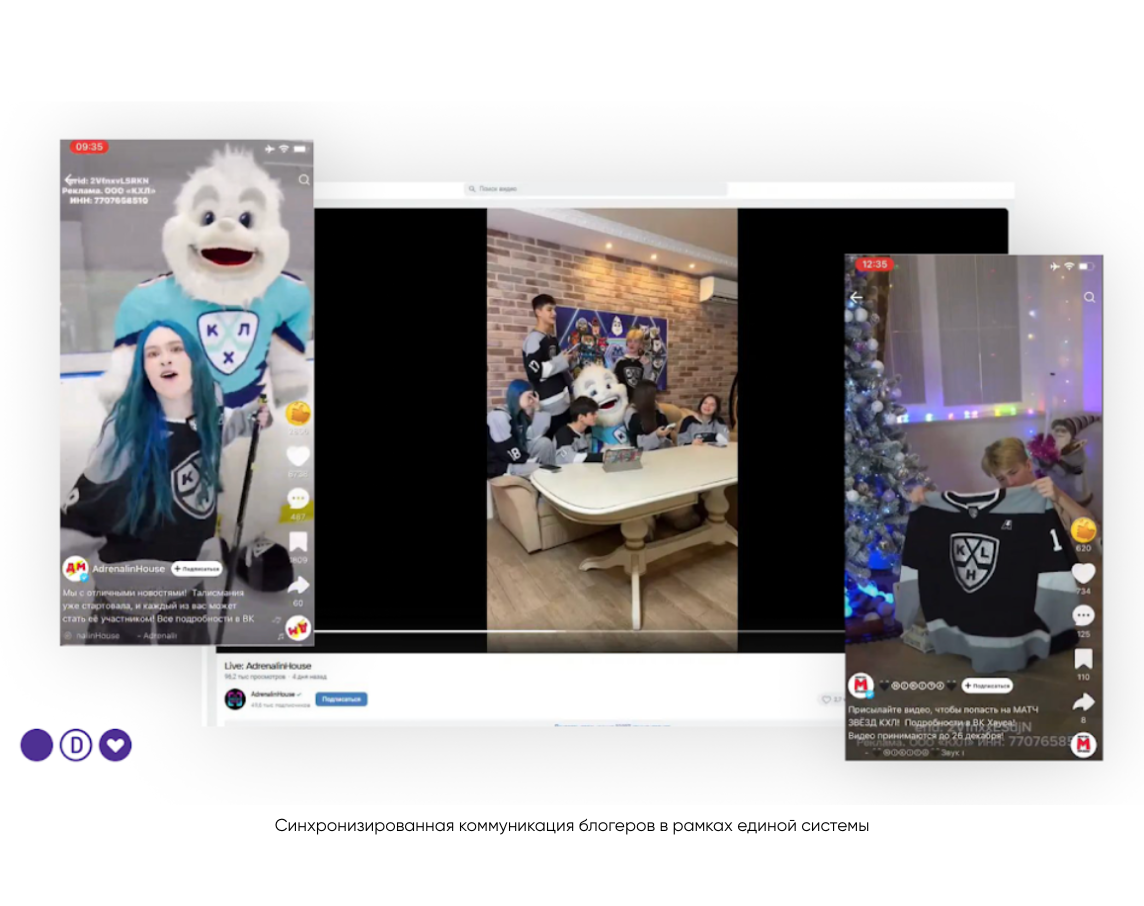Click the blue Подписаться button under the Live video
This screenshot has width=1144, height=906.
point(341,699)
